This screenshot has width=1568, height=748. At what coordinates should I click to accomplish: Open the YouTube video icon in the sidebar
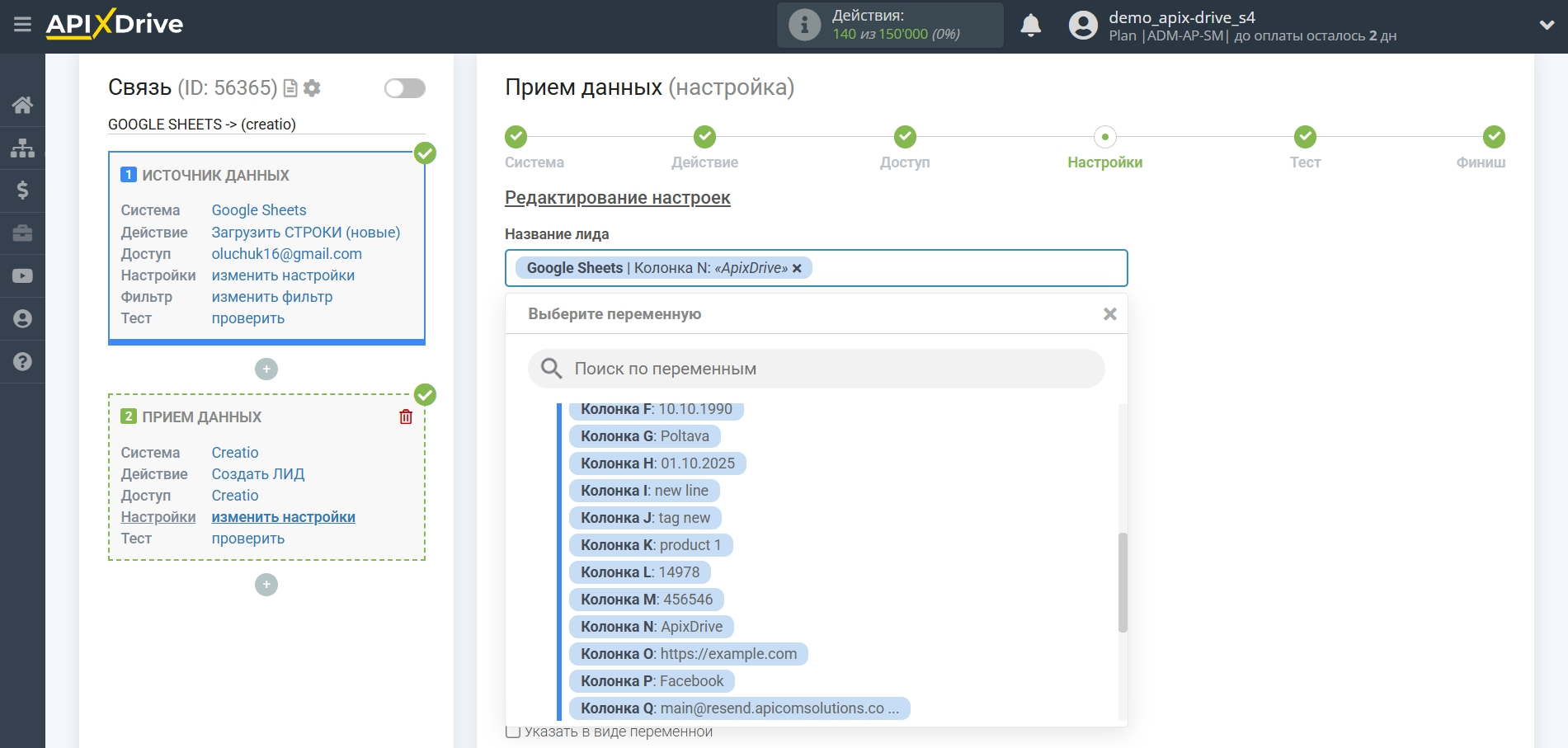[x=22, y=276]
